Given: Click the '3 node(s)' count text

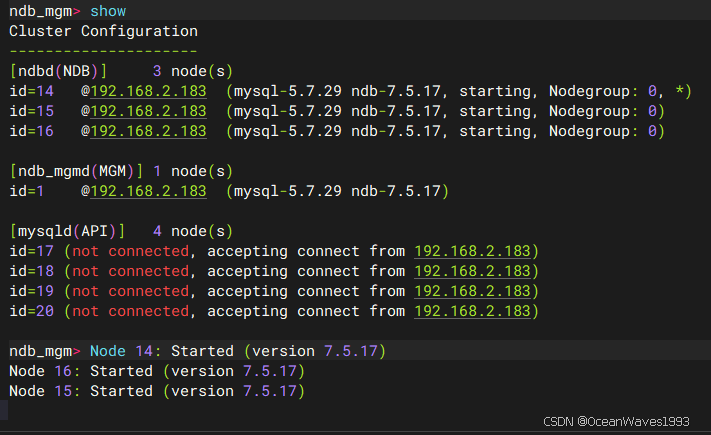Looking at the screenshot, I should pos(193,71).
